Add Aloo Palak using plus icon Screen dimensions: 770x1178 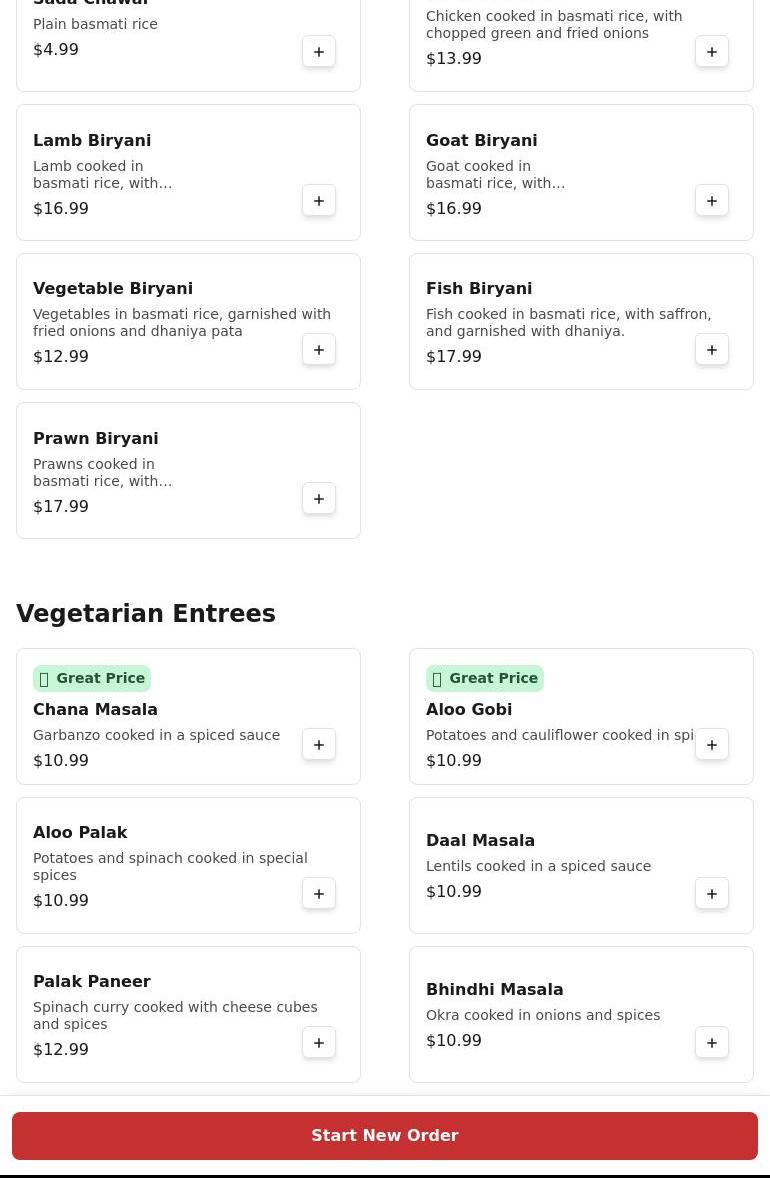click(x=319, y=894)
